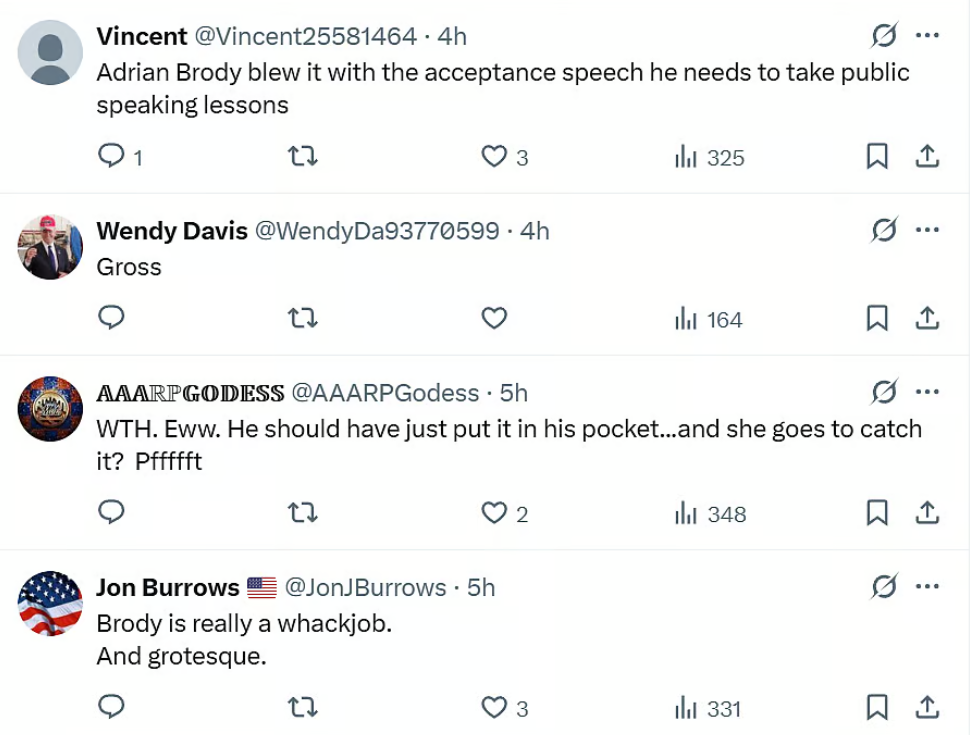Share Jon Burrows's tweet
This screenshot has width=970, height=735.
click(927, 707)
